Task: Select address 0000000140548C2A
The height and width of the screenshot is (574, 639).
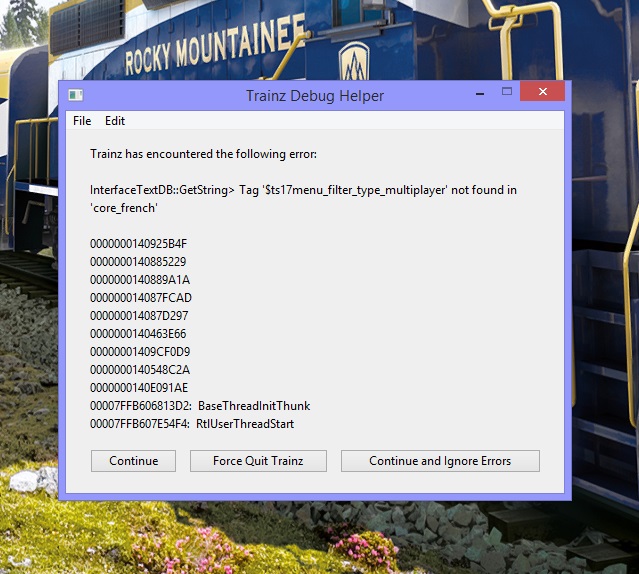Action: [x=140, y=370]
